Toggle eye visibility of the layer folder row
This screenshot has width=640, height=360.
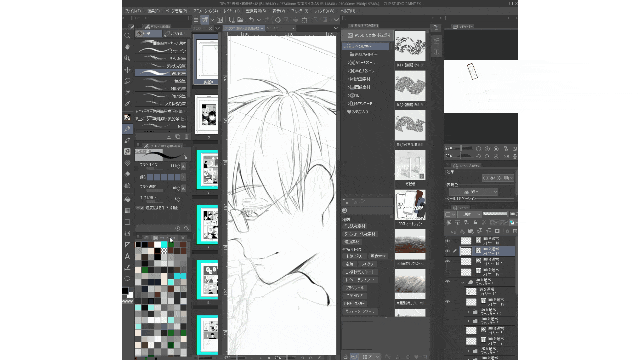(x=448, y=282)
